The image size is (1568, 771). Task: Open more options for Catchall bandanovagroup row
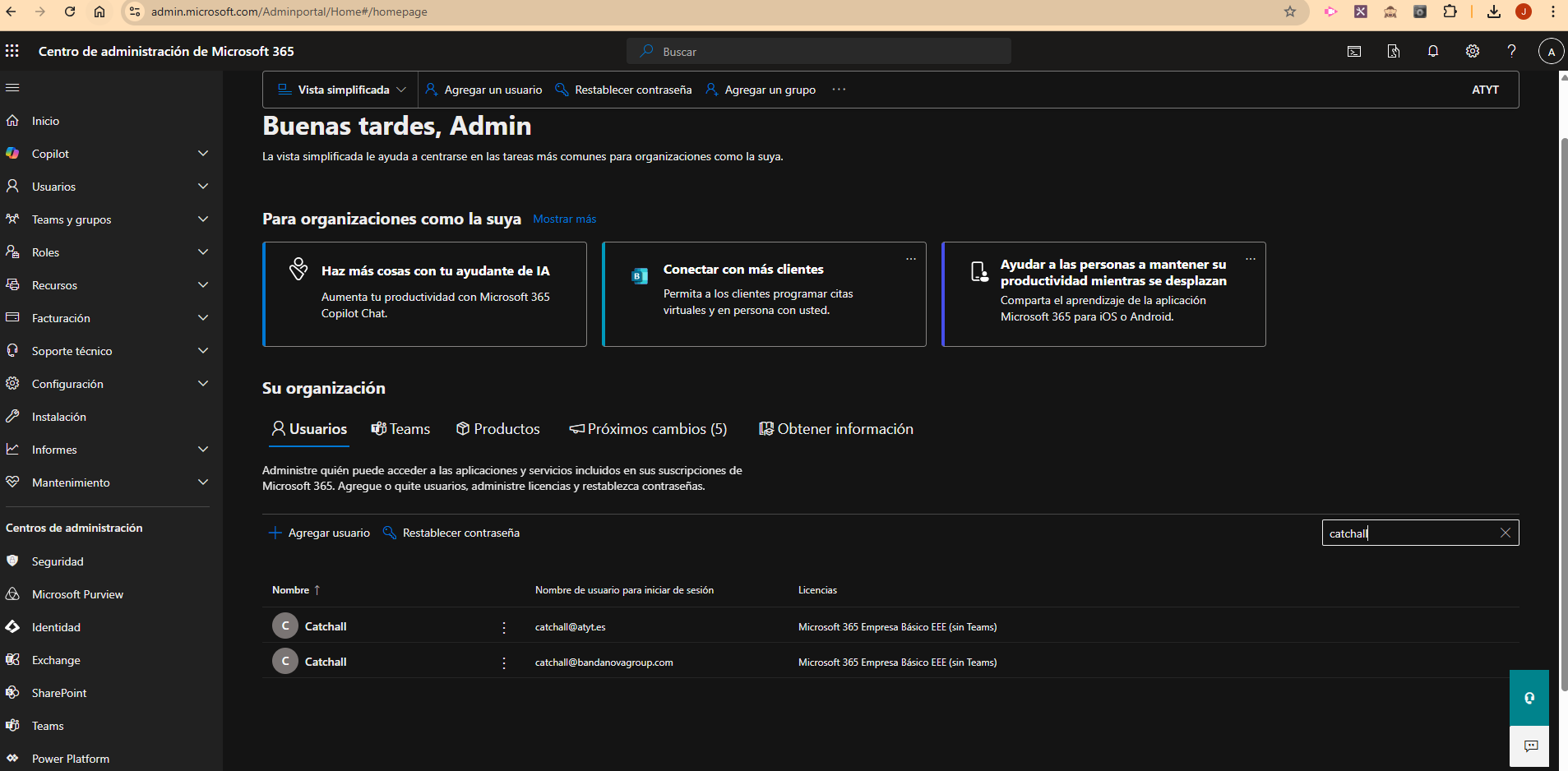click(x=504, y=663)
